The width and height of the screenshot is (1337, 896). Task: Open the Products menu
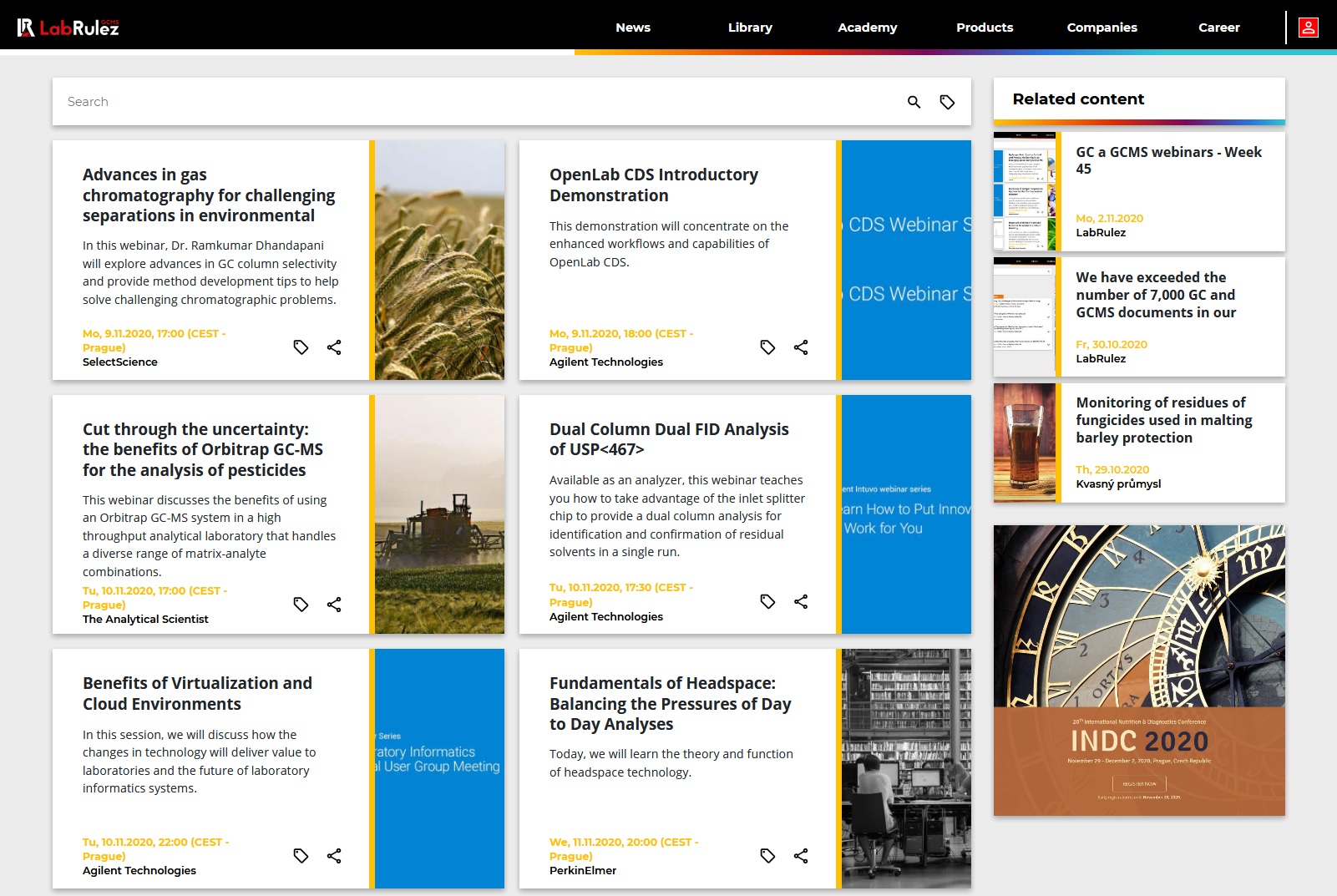tap(985, 28)
